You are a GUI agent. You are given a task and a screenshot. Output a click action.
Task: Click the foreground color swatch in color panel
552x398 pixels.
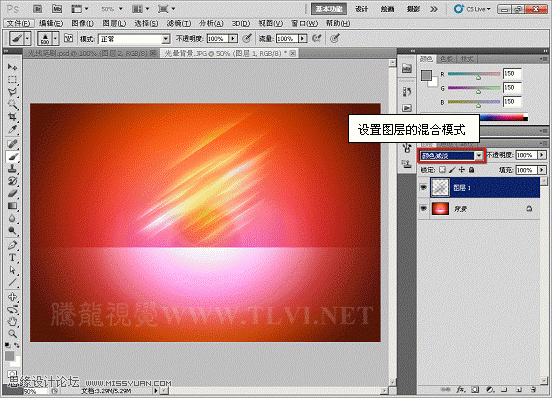[x=426, y=75]
